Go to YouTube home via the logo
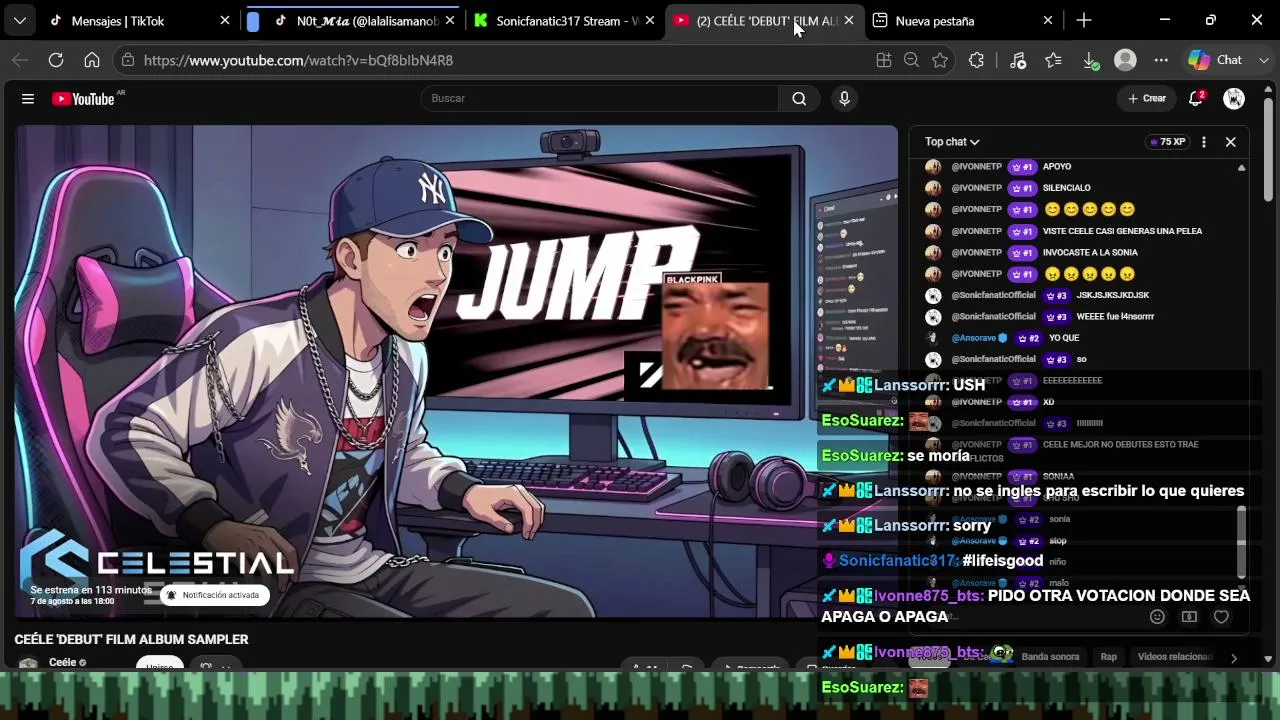This screenshot has height=720, width=1280. (x=84, y=98)
